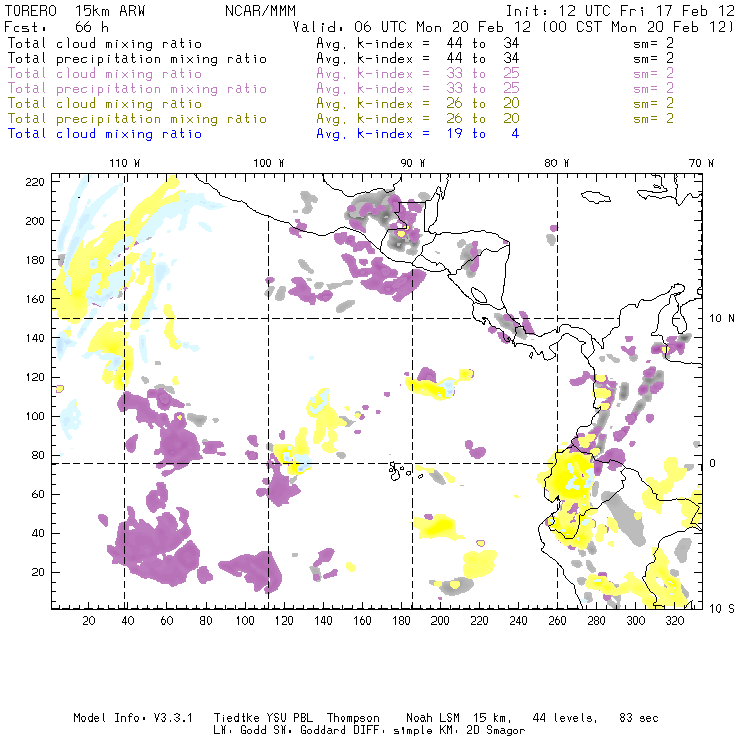Click the black 'Total precipitation mixing ratio' legend line
This screenshot has width=740, height=740.
137,59
